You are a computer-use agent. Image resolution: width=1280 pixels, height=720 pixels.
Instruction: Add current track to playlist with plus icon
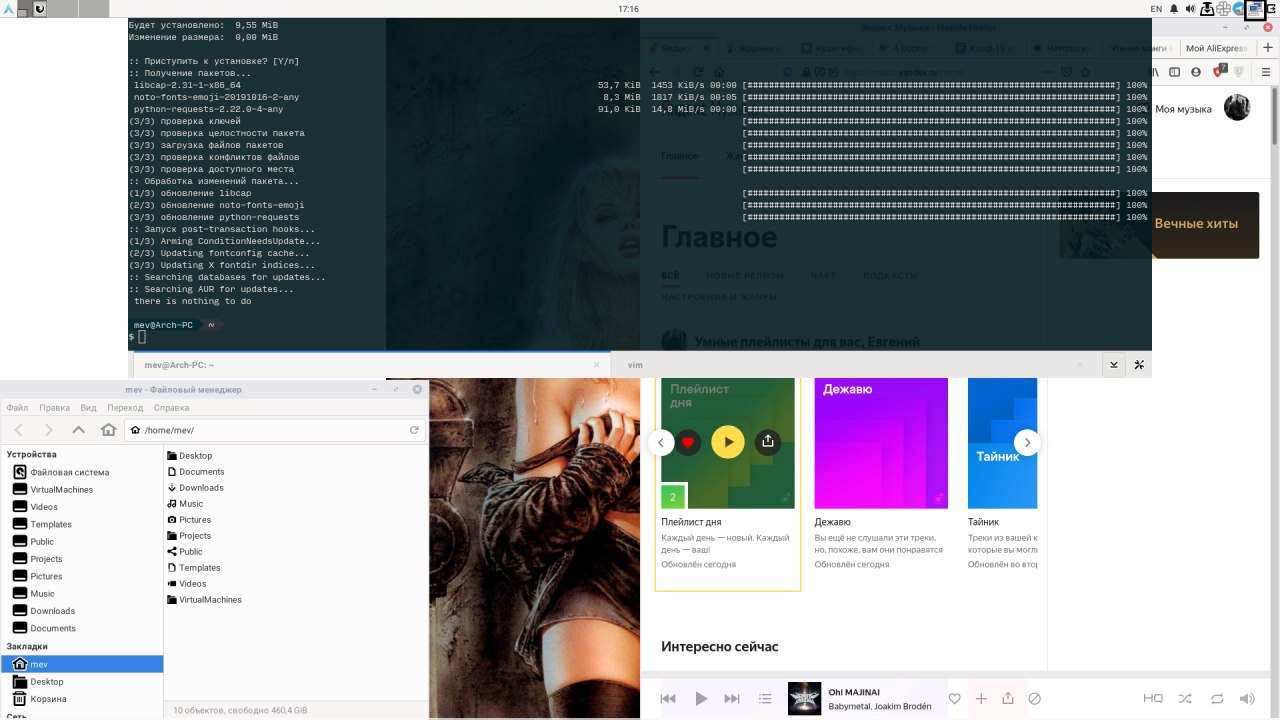pyautogui.click(x=982, y=699)
